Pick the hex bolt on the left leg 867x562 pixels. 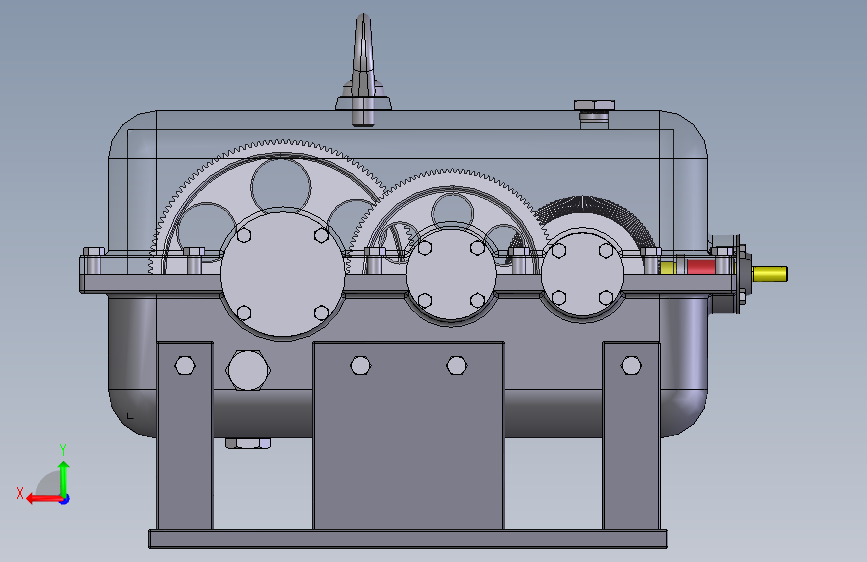point(185,366)
